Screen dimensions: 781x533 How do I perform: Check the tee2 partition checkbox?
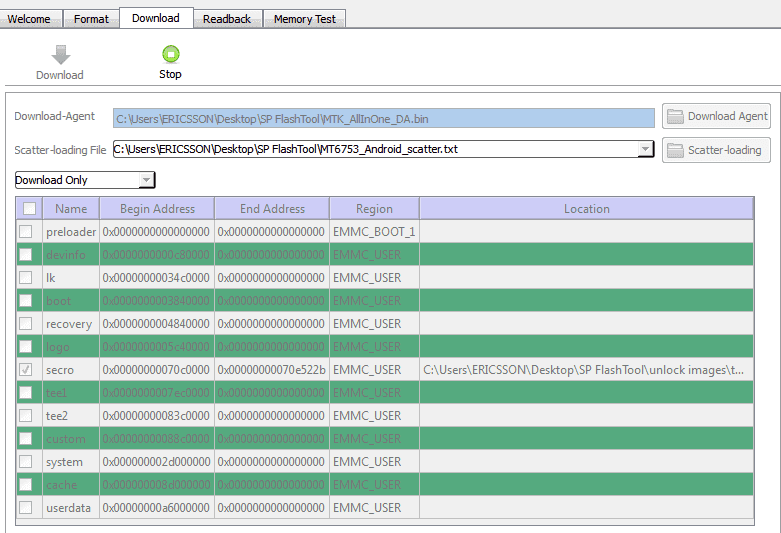pyautogui.click(x=25, y=415)
